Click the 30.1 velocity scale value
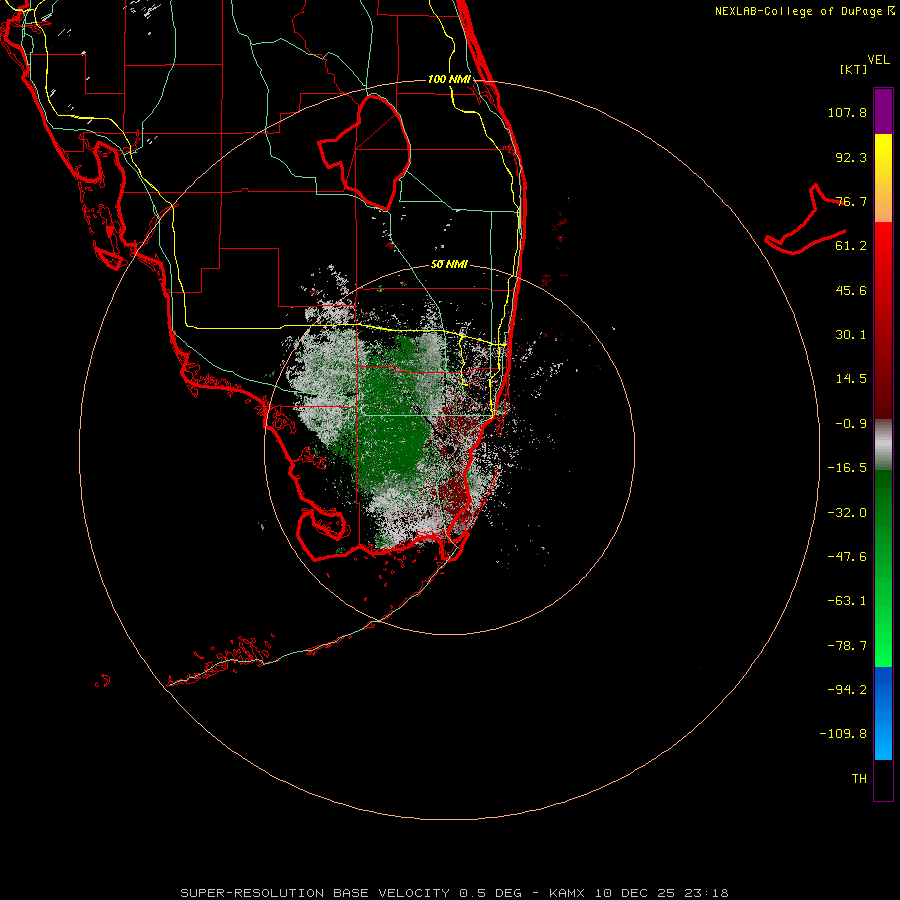This screenshot has height=900, width=900. (851, 335)
